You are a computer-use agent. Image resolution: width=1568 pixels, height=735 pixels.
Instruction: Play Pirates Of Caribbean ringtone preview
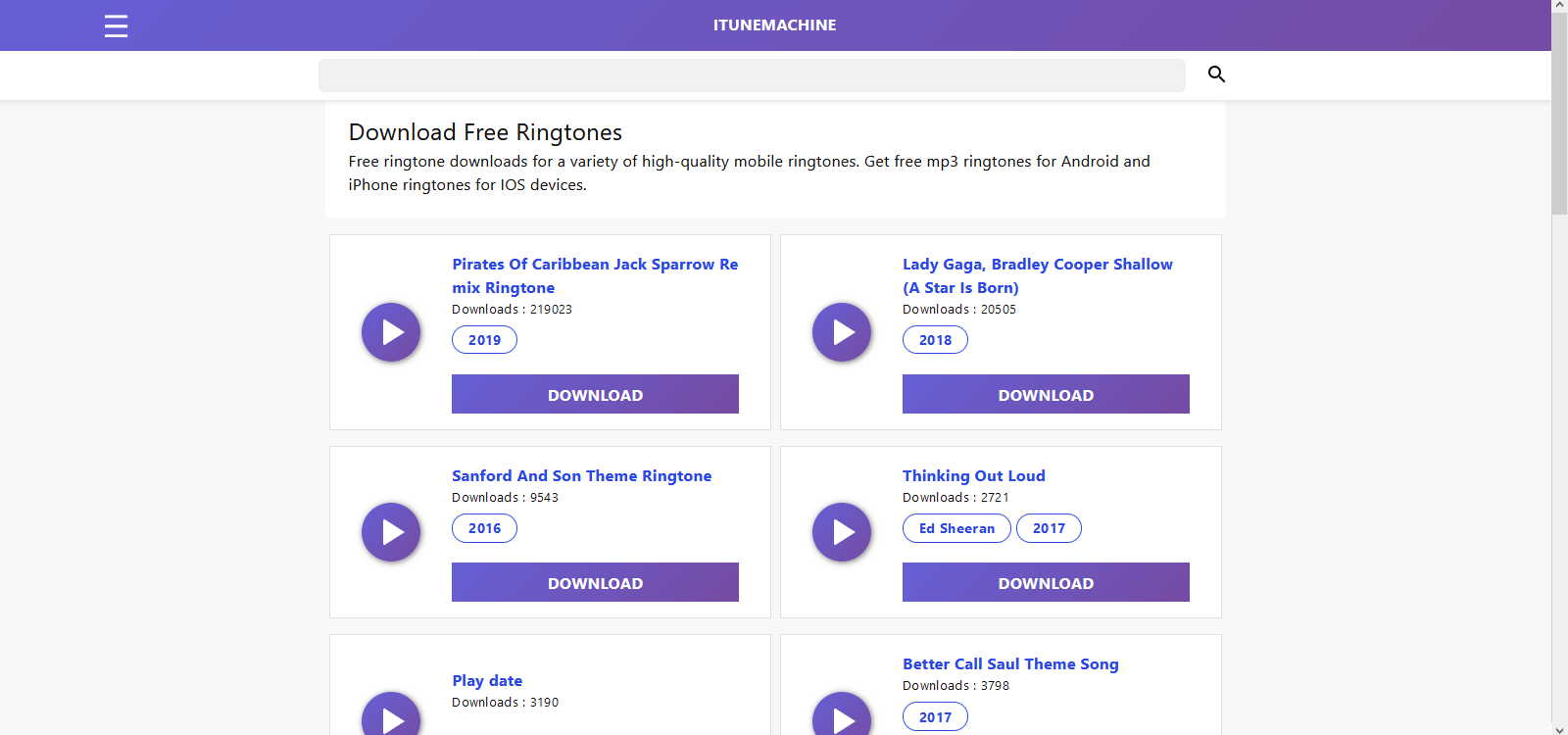pos(391,332)
